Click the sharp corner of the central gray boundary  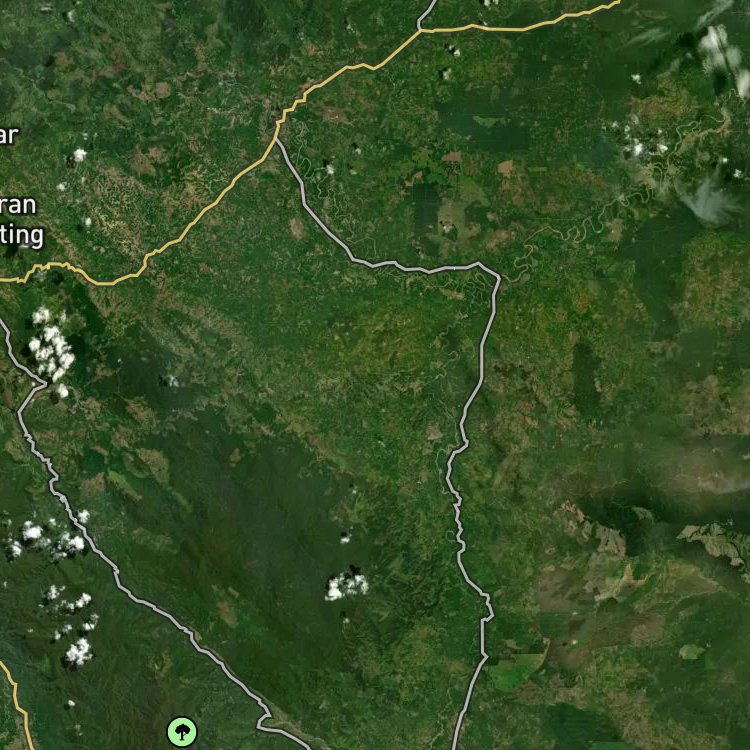497,276
